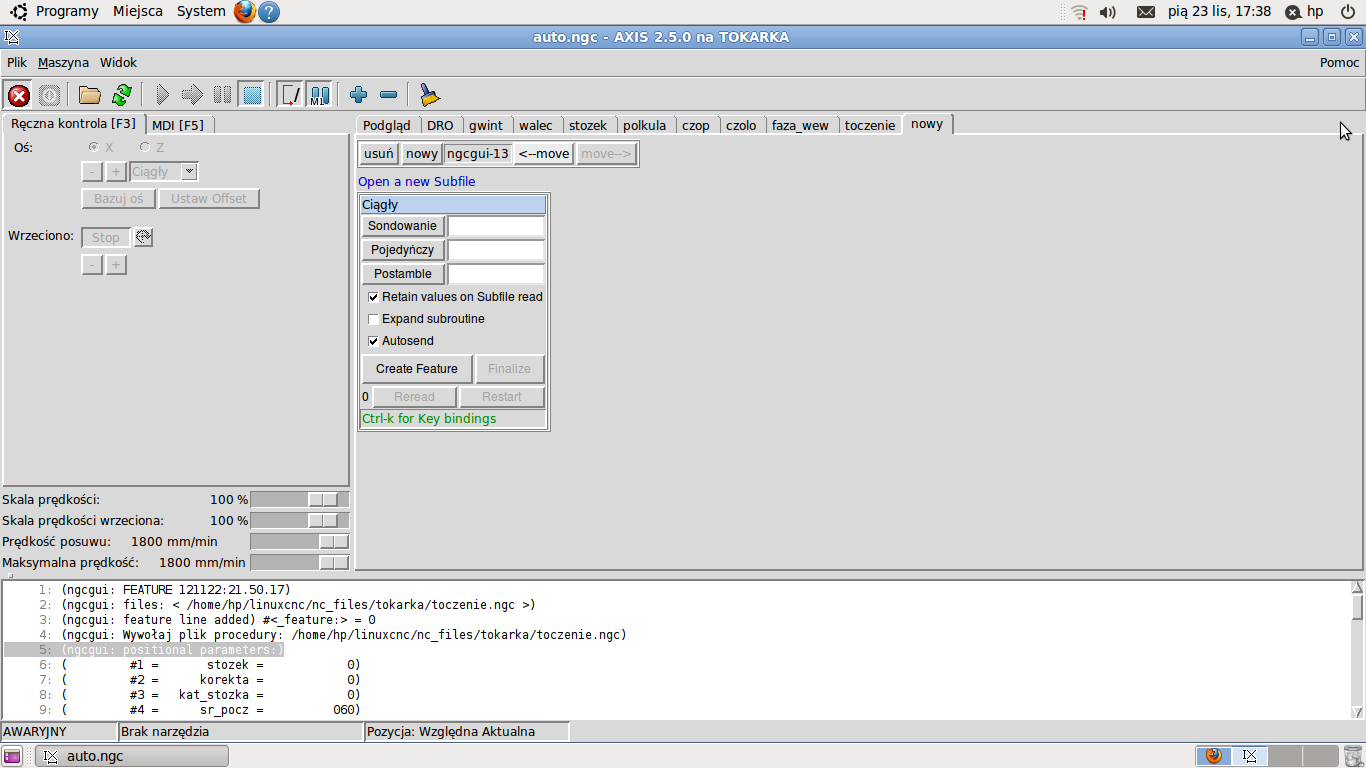Open trash icon in bottom panel
The image size is (1366, 768).
pos(1351,756)
